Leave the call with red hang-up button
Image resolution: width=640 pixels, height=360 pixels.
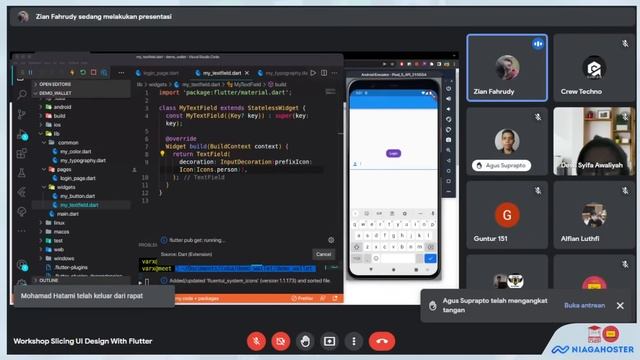382,341
